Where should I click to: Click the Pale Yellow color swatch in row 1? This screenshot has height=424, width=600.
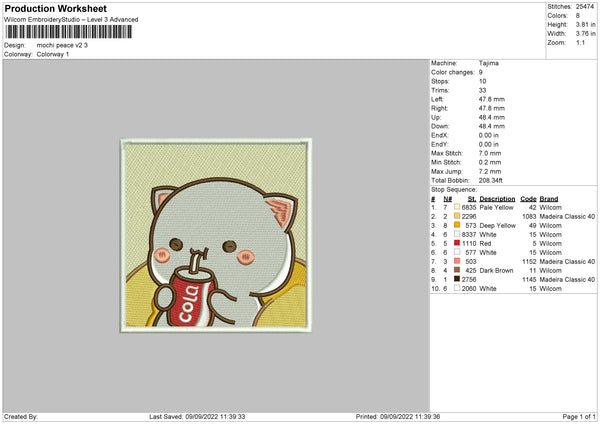click(x=457, y=207)
